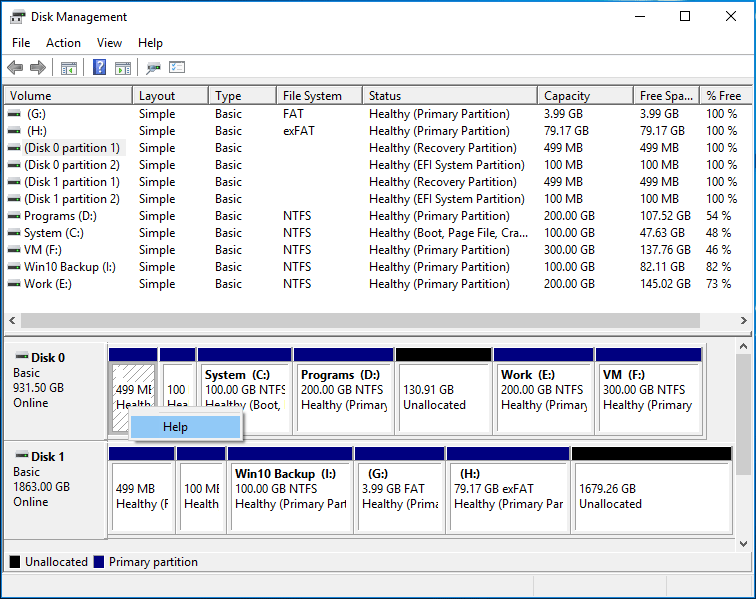Click the Connect/Rescan disk toolbar icon

pos(153,68)
